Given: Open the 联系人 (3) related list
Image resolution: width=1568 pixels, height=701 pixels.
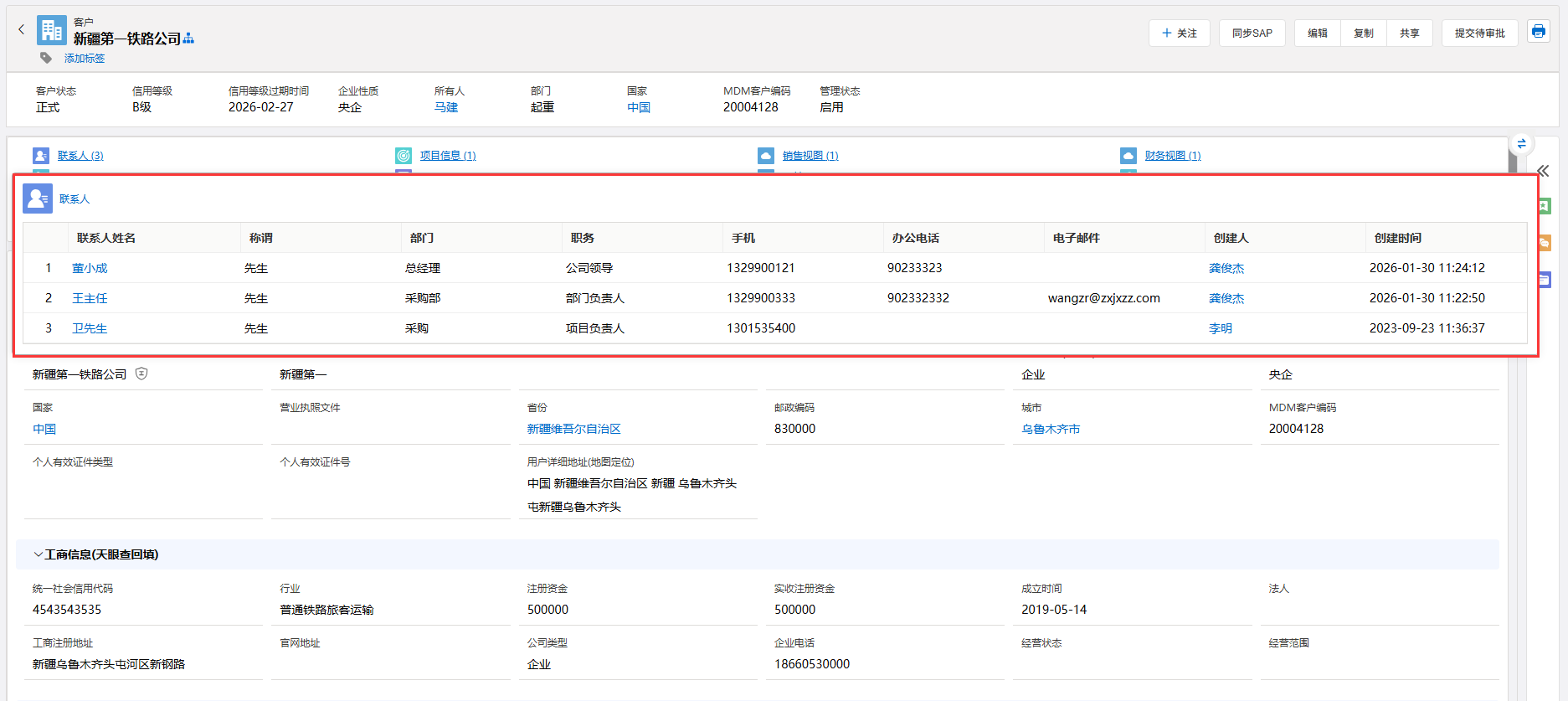Looking at the screenshot, I should pos(80,156).
